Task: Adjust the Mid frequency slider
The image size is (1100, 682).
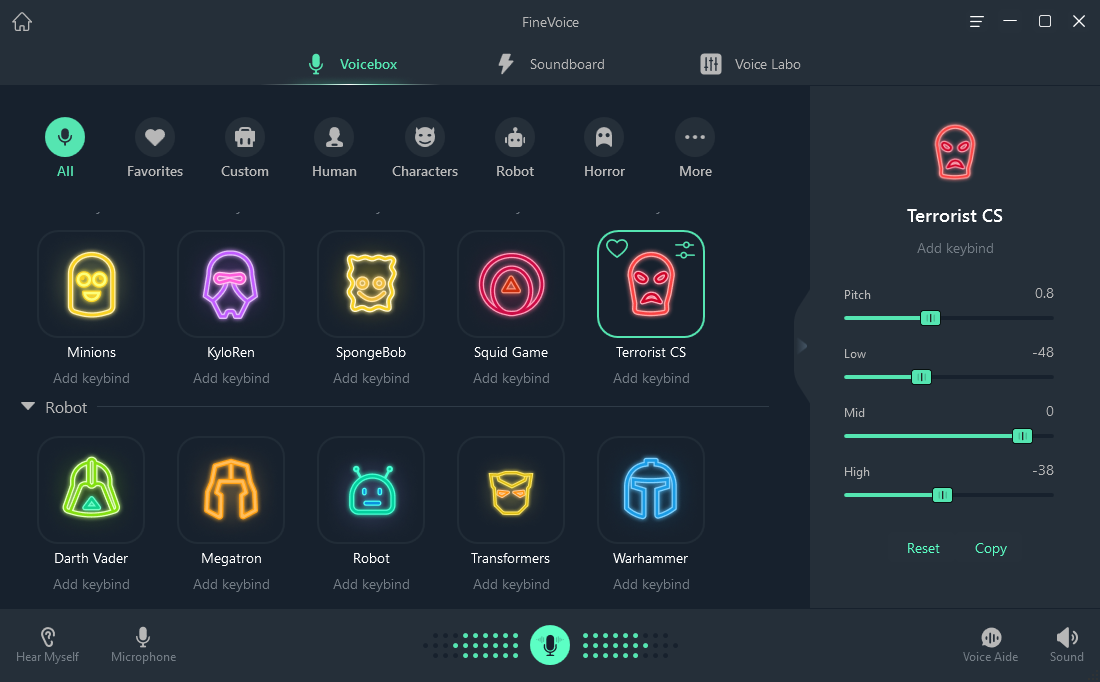Action: (x=1022, y=436)
